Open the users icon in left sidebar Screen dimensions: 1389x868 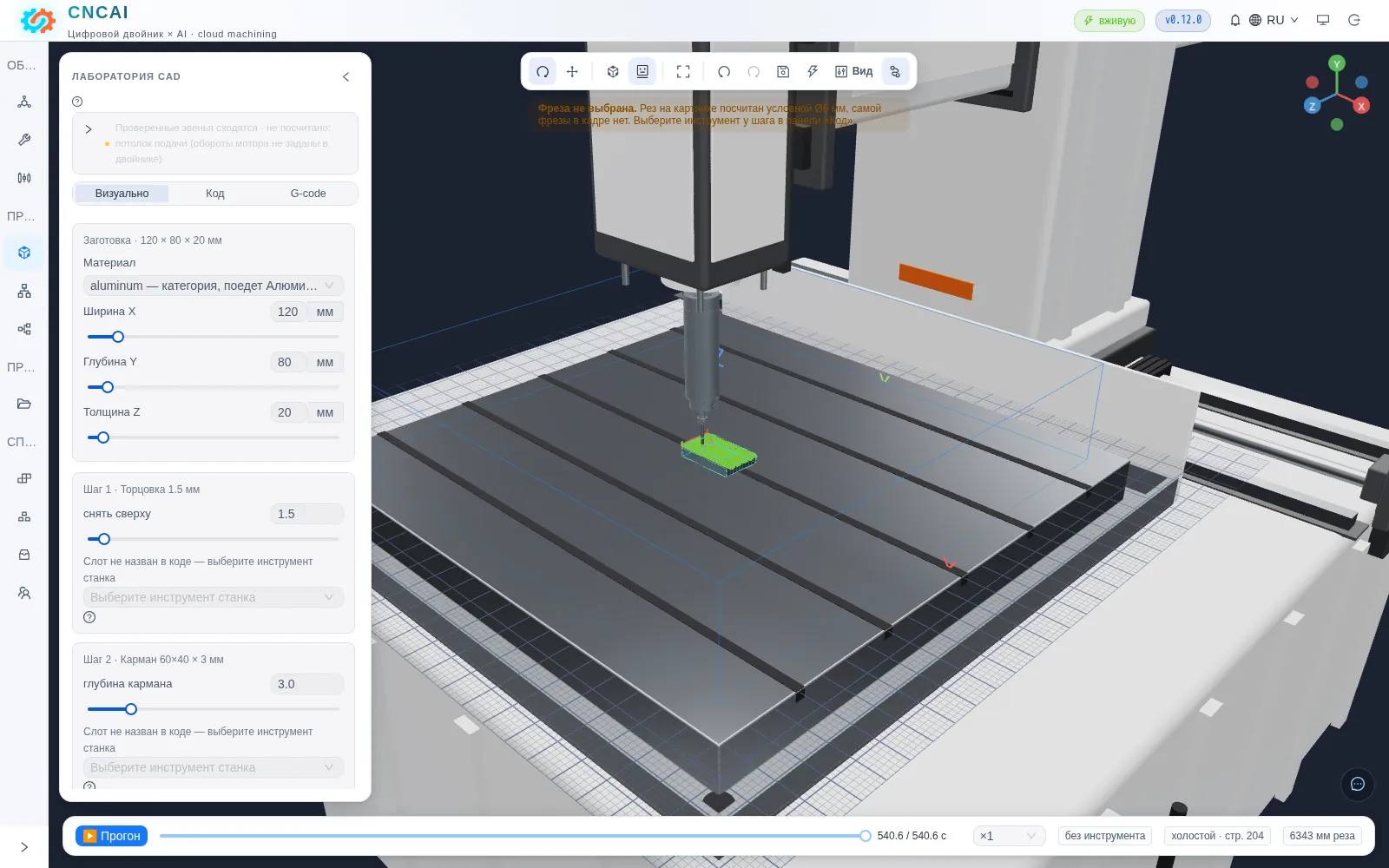(24, 593)
